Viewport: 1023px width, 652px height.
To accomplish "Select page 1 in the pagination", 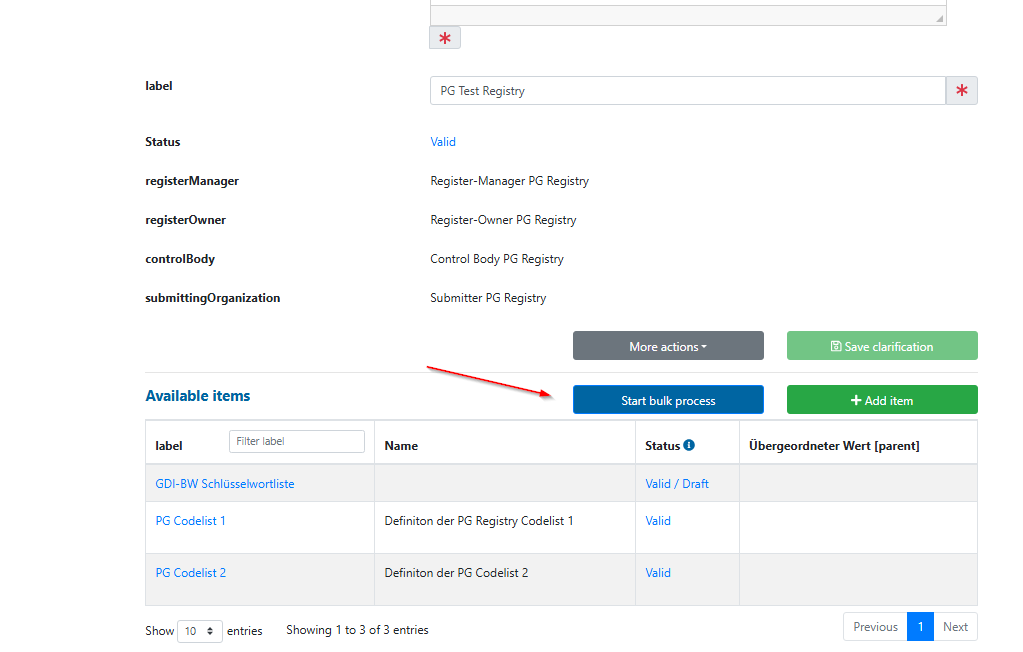I will [x=919, y=627].
